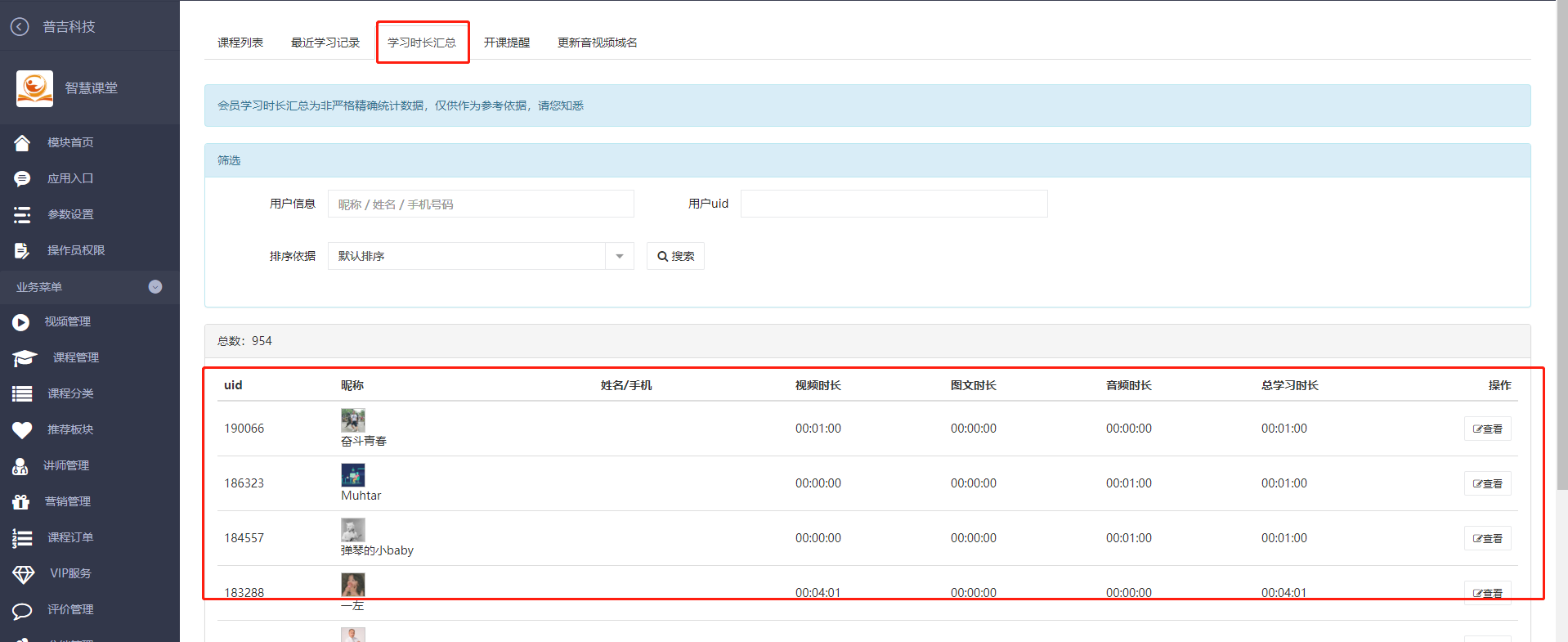Click the 推荐板块 heart icon
This screenshot has height=642, width=1568.
22,430
